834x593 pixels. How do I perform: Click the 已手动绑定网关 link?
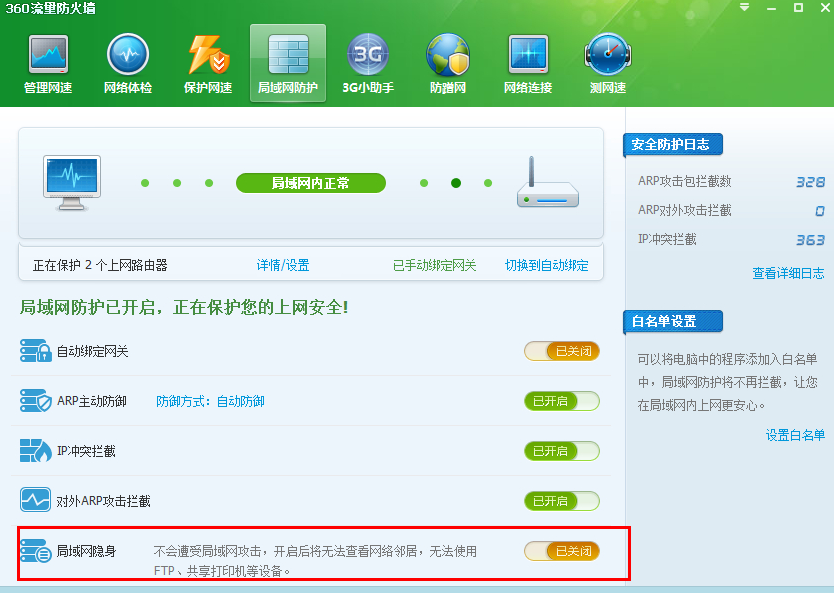click(x=435, y=265)
